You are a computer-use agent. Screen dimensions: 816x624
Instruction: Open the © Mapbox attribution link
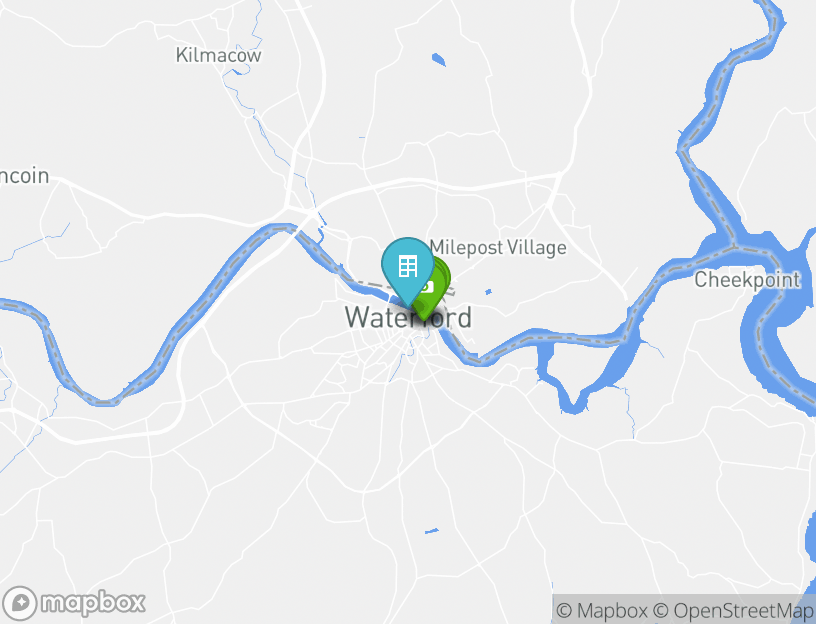coord(602,610)
